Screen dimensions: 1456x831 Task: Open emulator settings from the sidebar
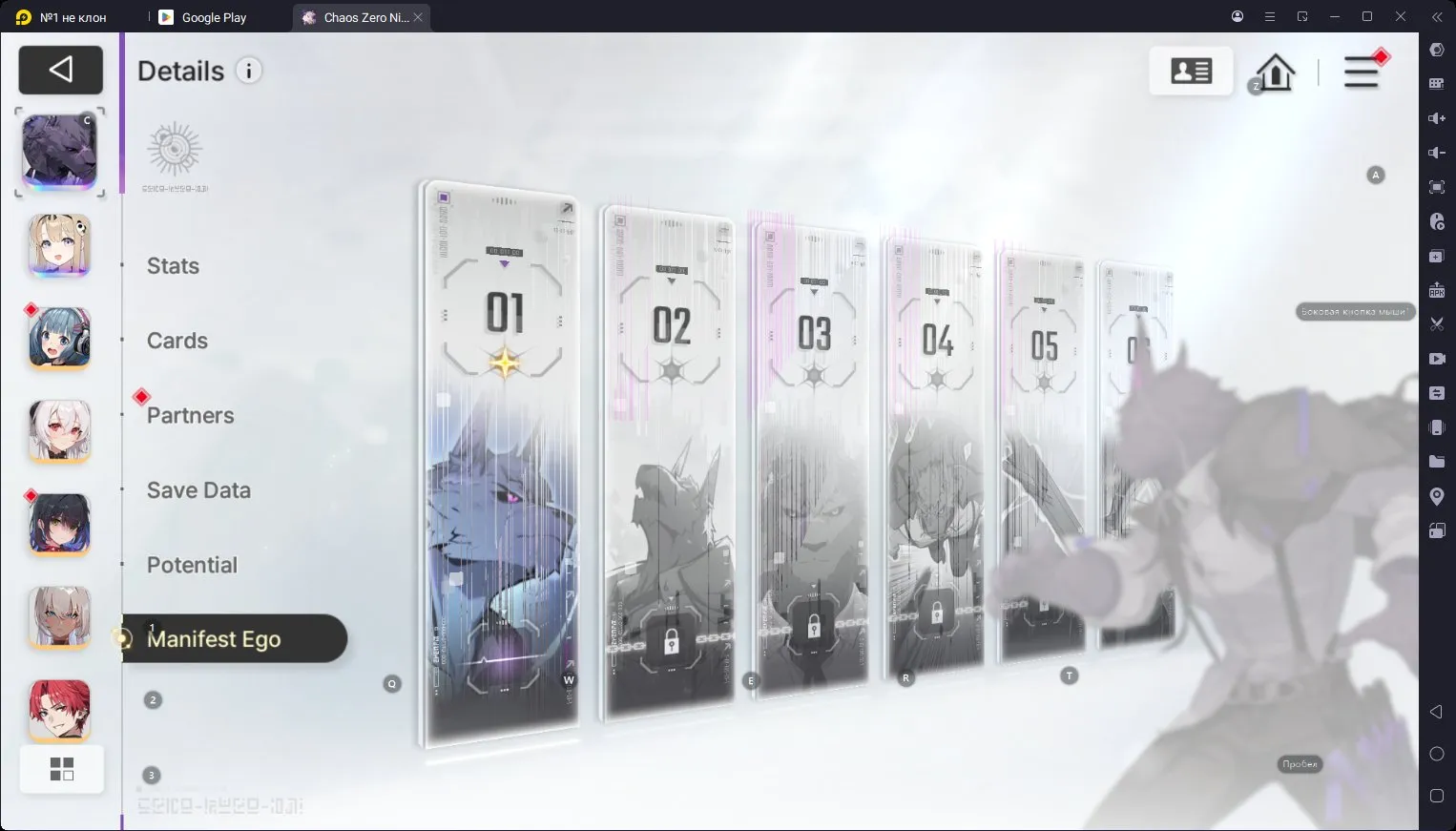1437,50
